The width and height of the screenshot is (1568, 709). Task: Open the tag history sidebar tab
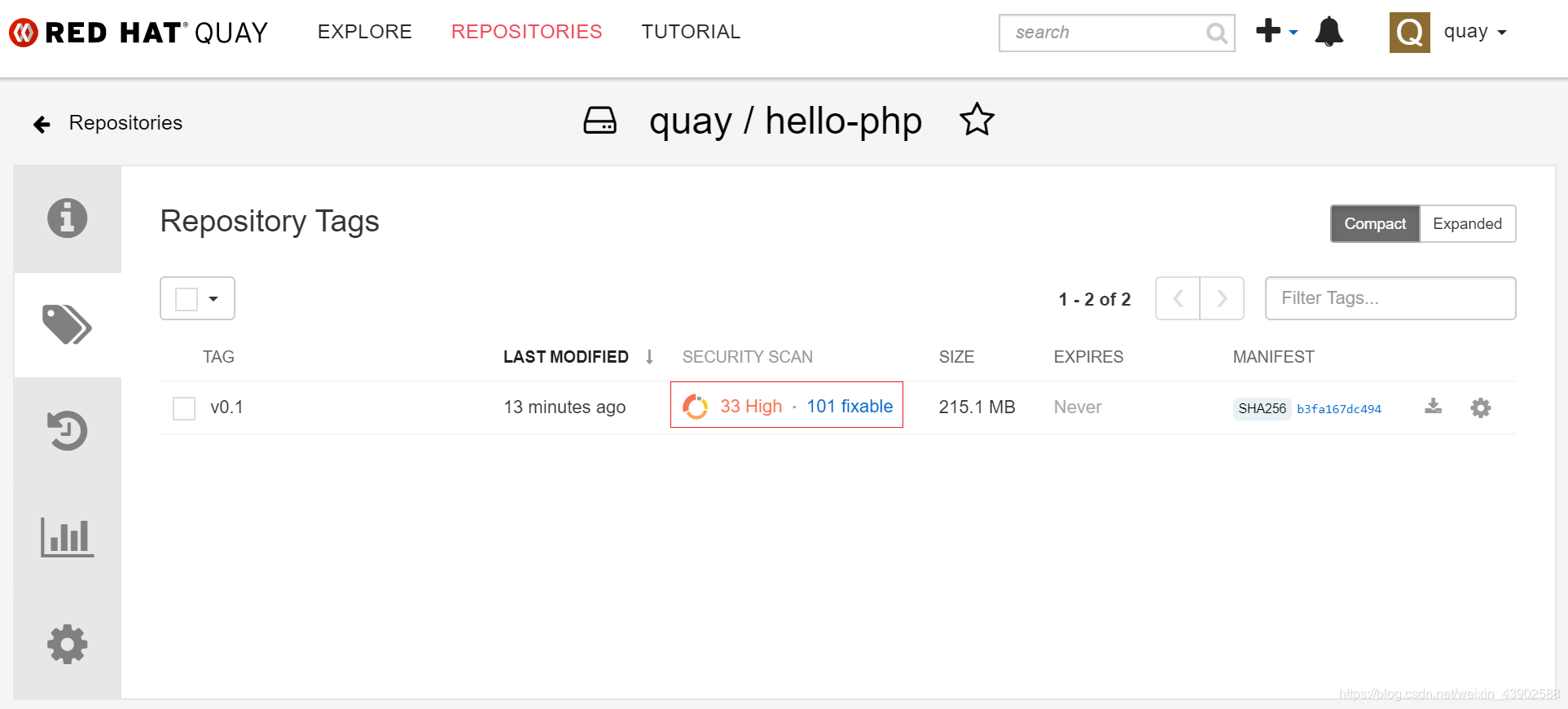[68, 430]
